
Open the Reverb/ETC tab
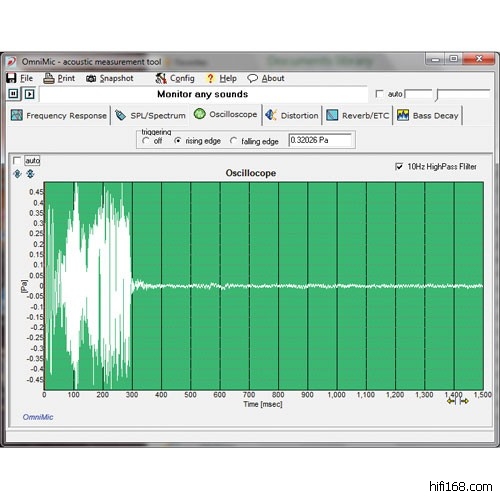tap(357, 115)
